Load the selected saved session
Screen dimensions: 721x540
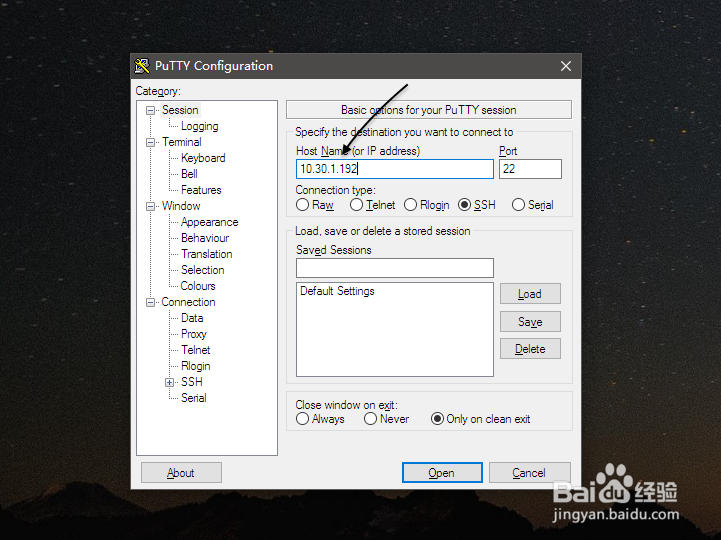(530, 294)
